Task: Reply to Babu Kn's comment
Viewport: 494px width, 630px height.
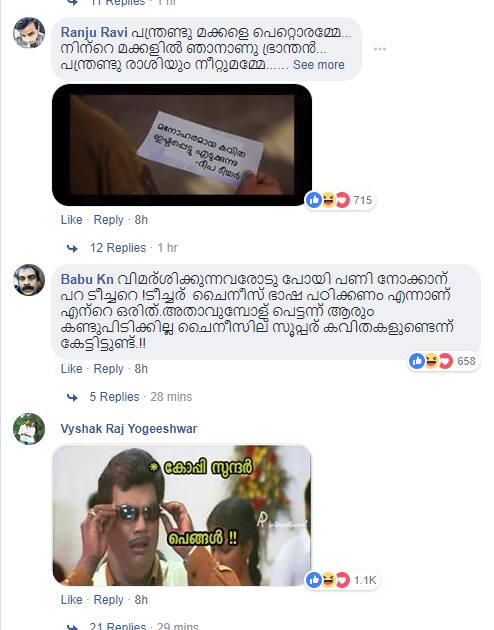Action: click(x=108, y=369)
